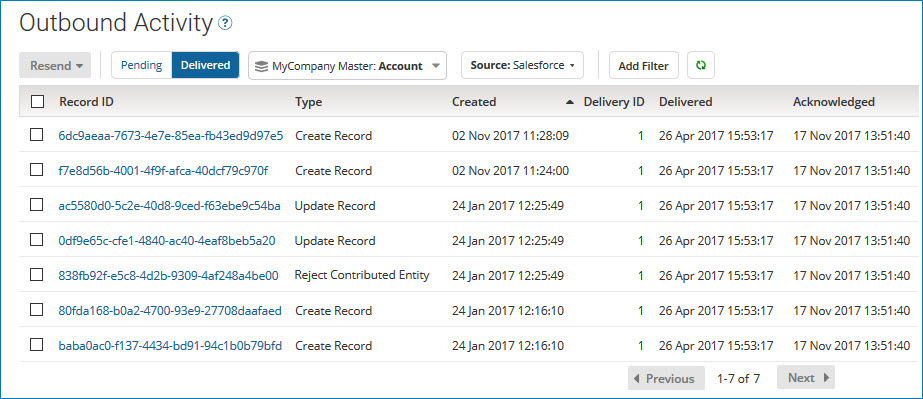Click Delivery ID value in the f7e8d56b row
The image size is (923, 399).
pos(640,171)
